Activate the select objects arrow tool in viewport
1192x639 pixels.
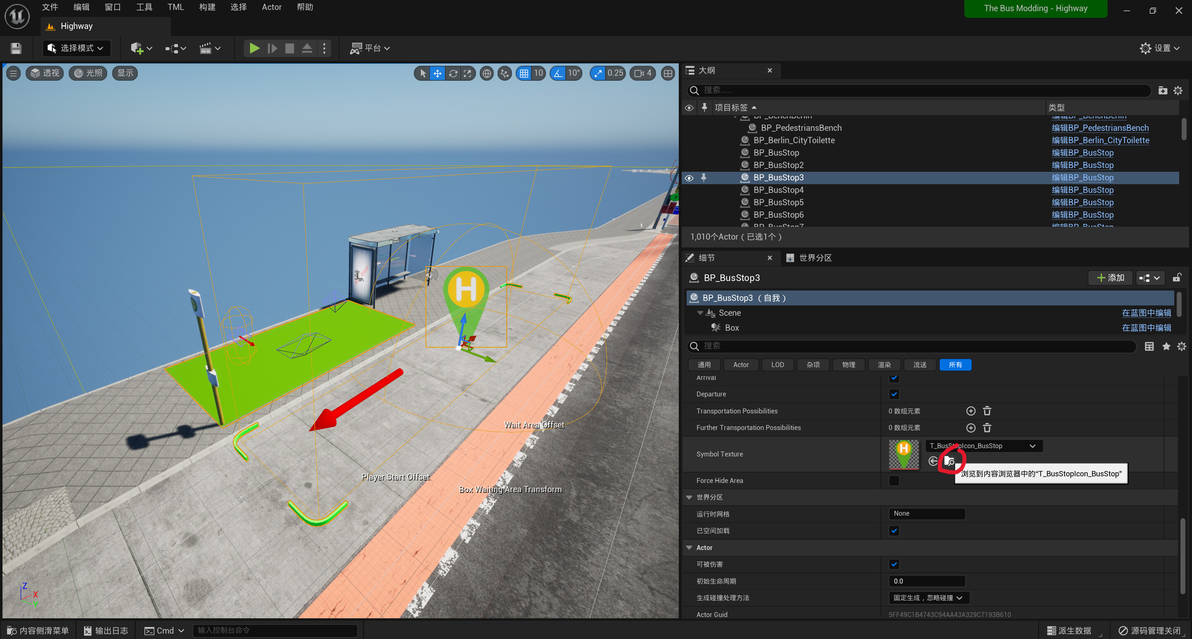[423, 73]
